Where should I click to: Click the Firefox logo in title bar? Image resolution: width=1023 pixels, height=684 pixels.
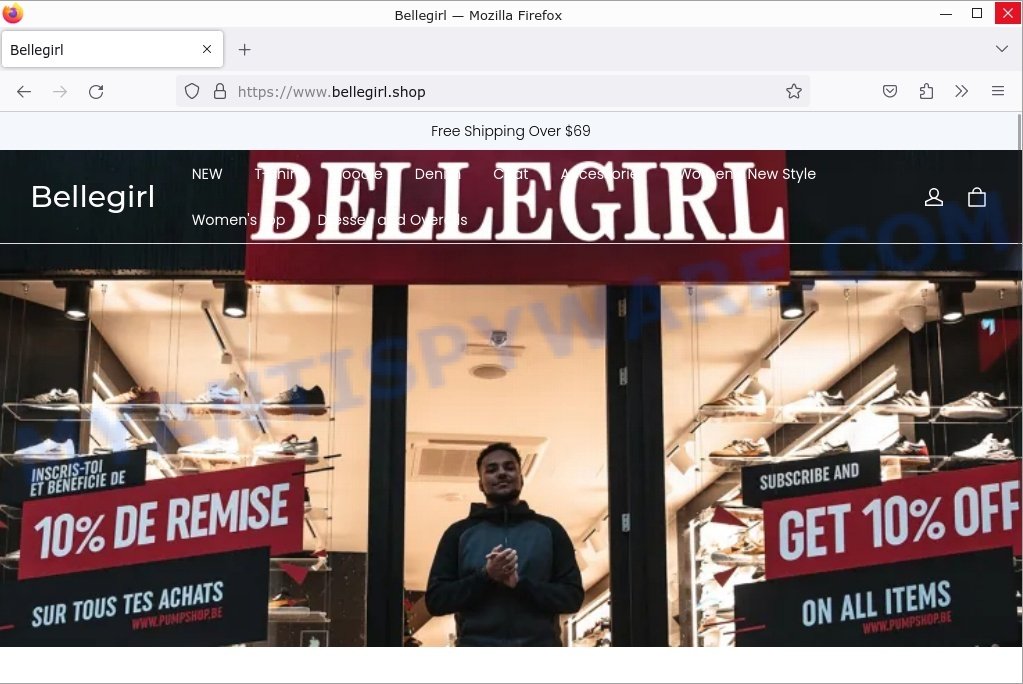(12, 13)
